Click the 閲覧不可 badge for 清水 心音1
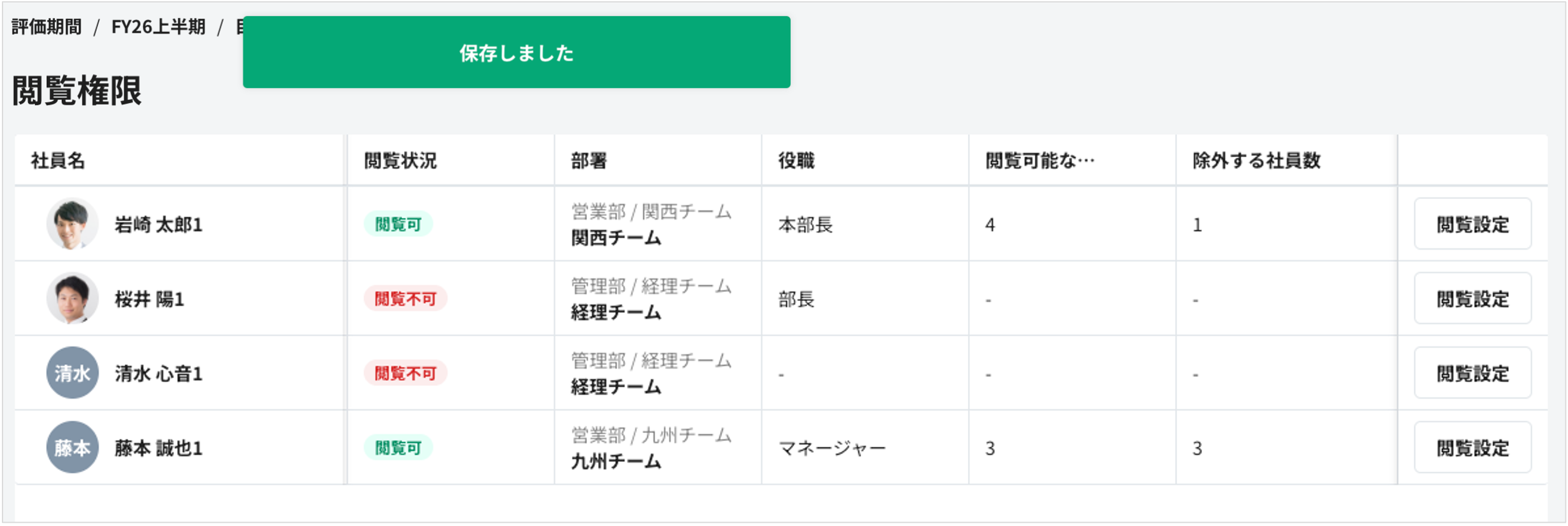Screen dimensions: 1568x526 point(405,373)
